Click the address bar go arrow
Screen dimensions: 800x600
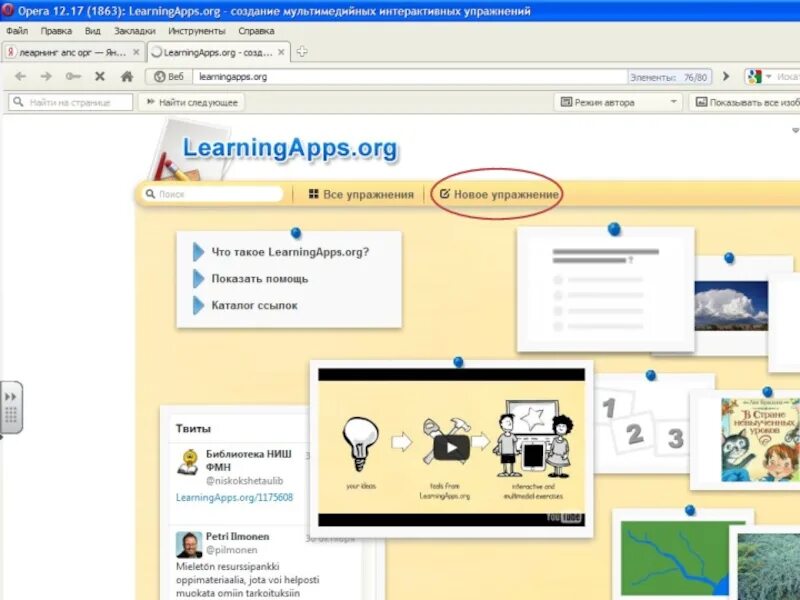point(726,77)
